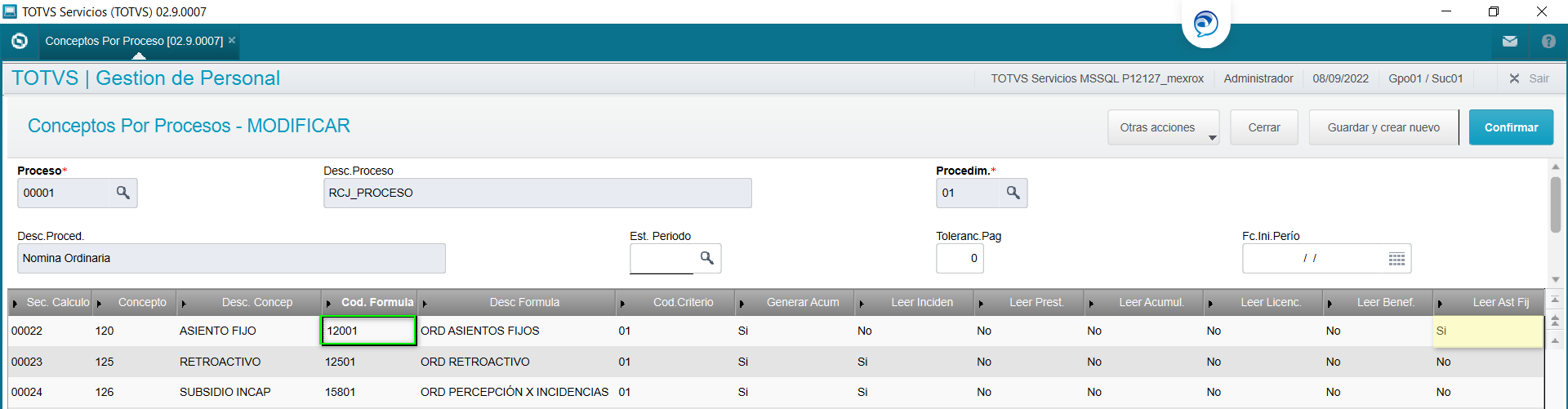Select SUBSIDIO INCAP description cell
The image size is (1568, 409).
[x=248, y=392]
